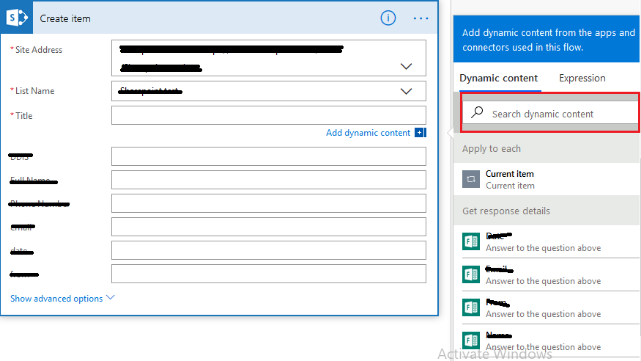641x361 pixels.
Task: Click the Add dynamic content link
Action: (368, 133)
